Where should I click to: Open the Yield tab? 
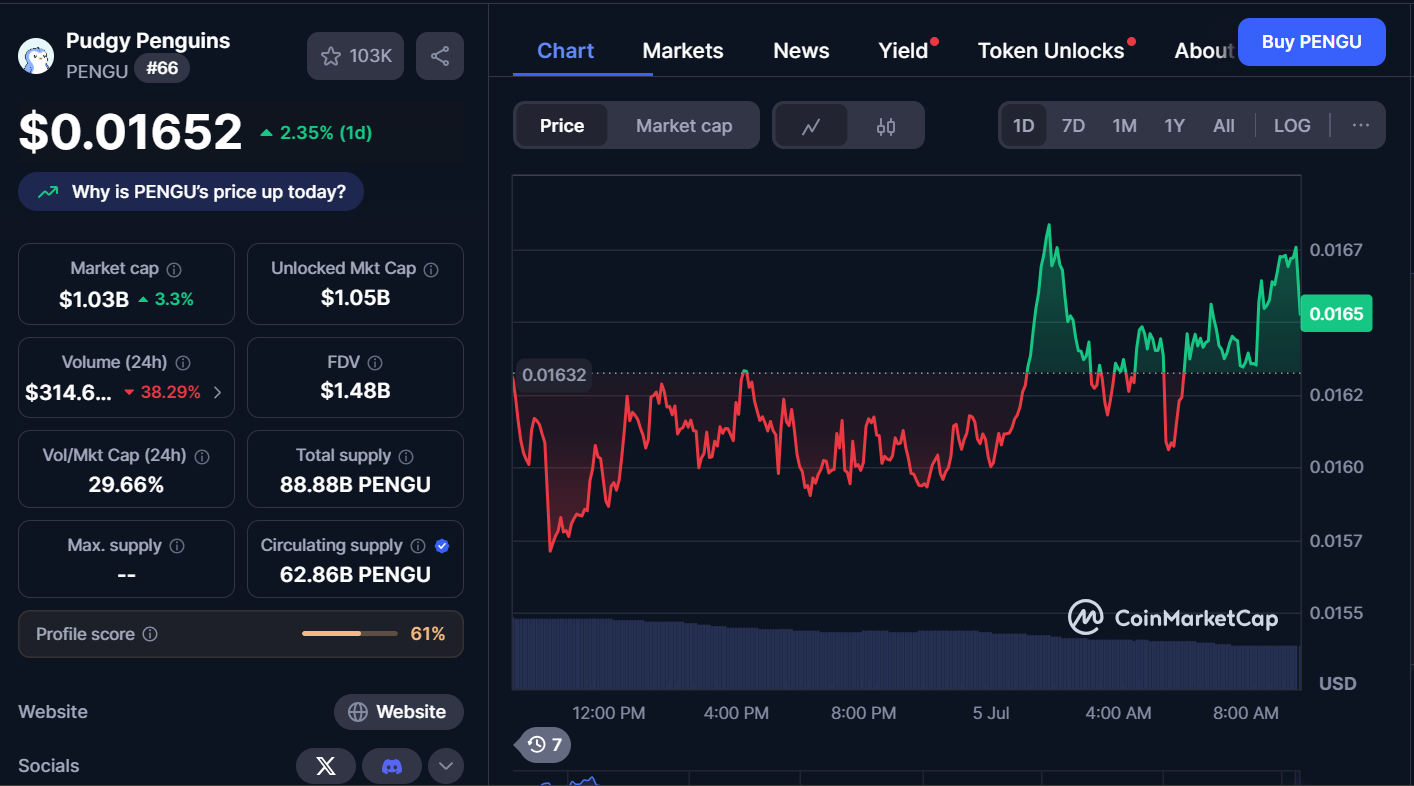(x=904, y=51)
